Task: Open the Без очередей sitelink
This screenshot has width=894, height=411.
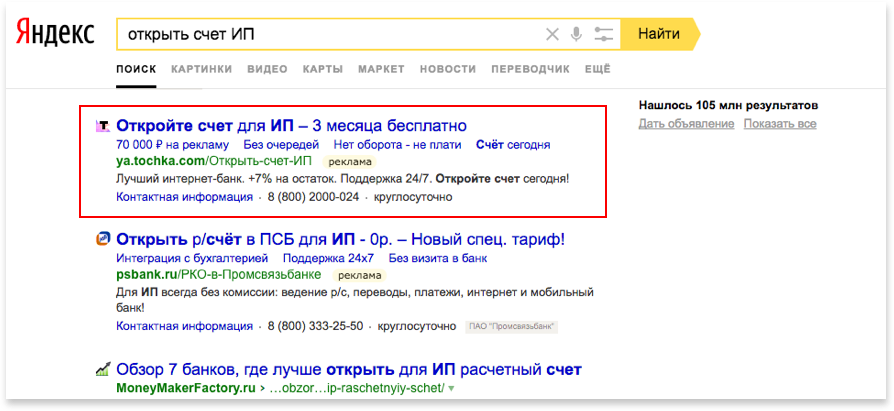Action: [x=281, y=145]
